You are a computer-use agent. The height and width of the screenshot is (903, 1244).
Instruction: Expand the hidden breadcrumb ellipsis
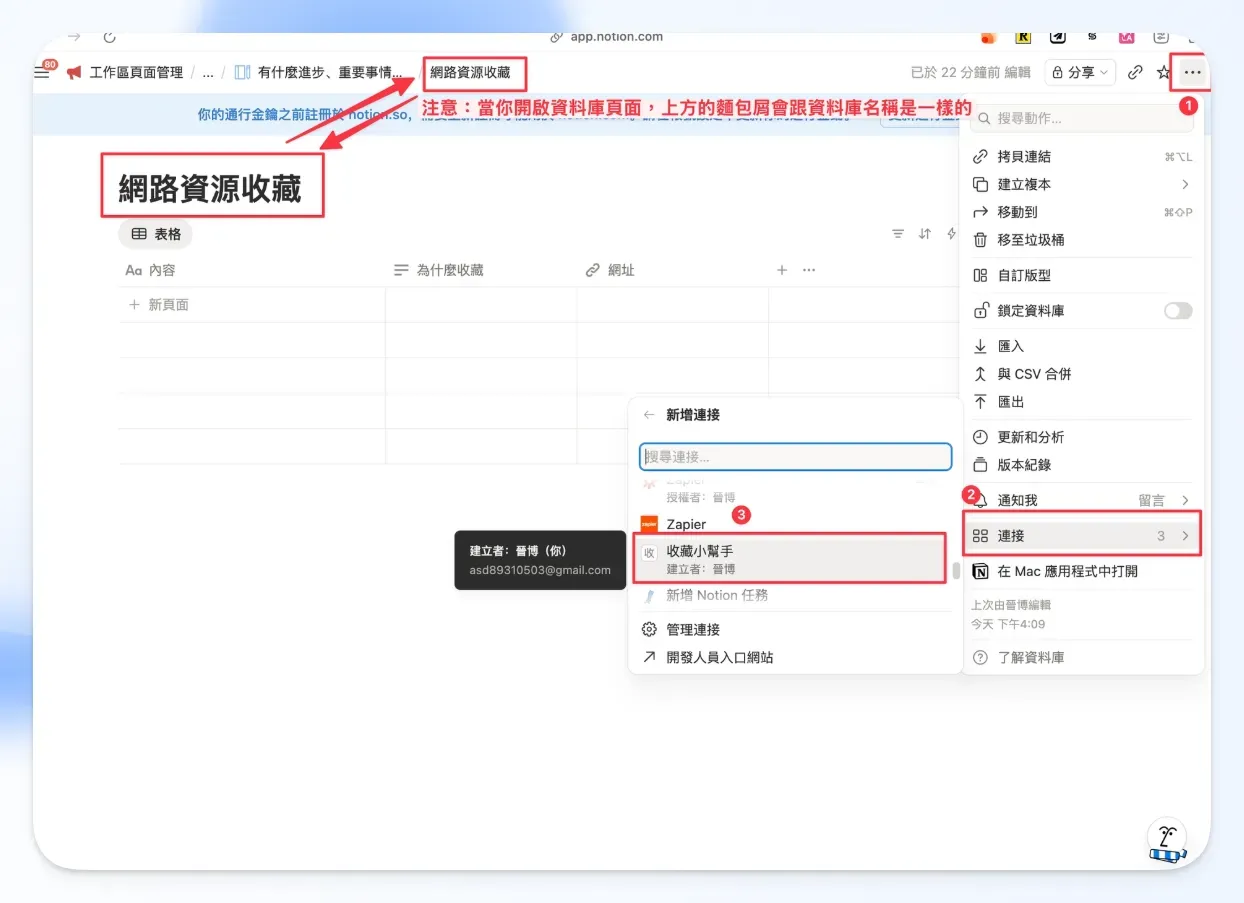208,72
